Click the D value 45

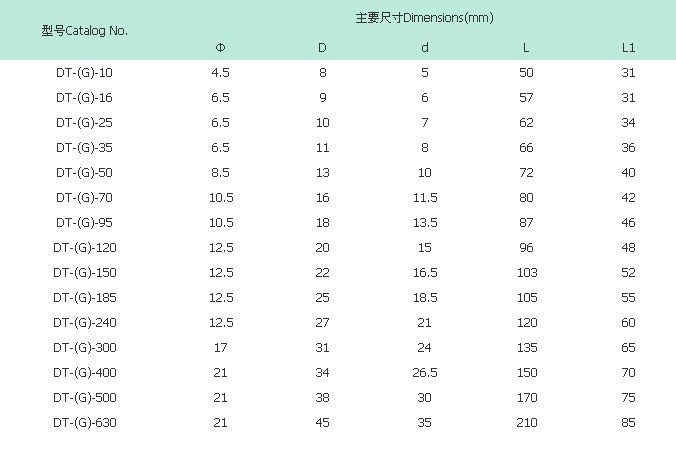tap(322, 423)
